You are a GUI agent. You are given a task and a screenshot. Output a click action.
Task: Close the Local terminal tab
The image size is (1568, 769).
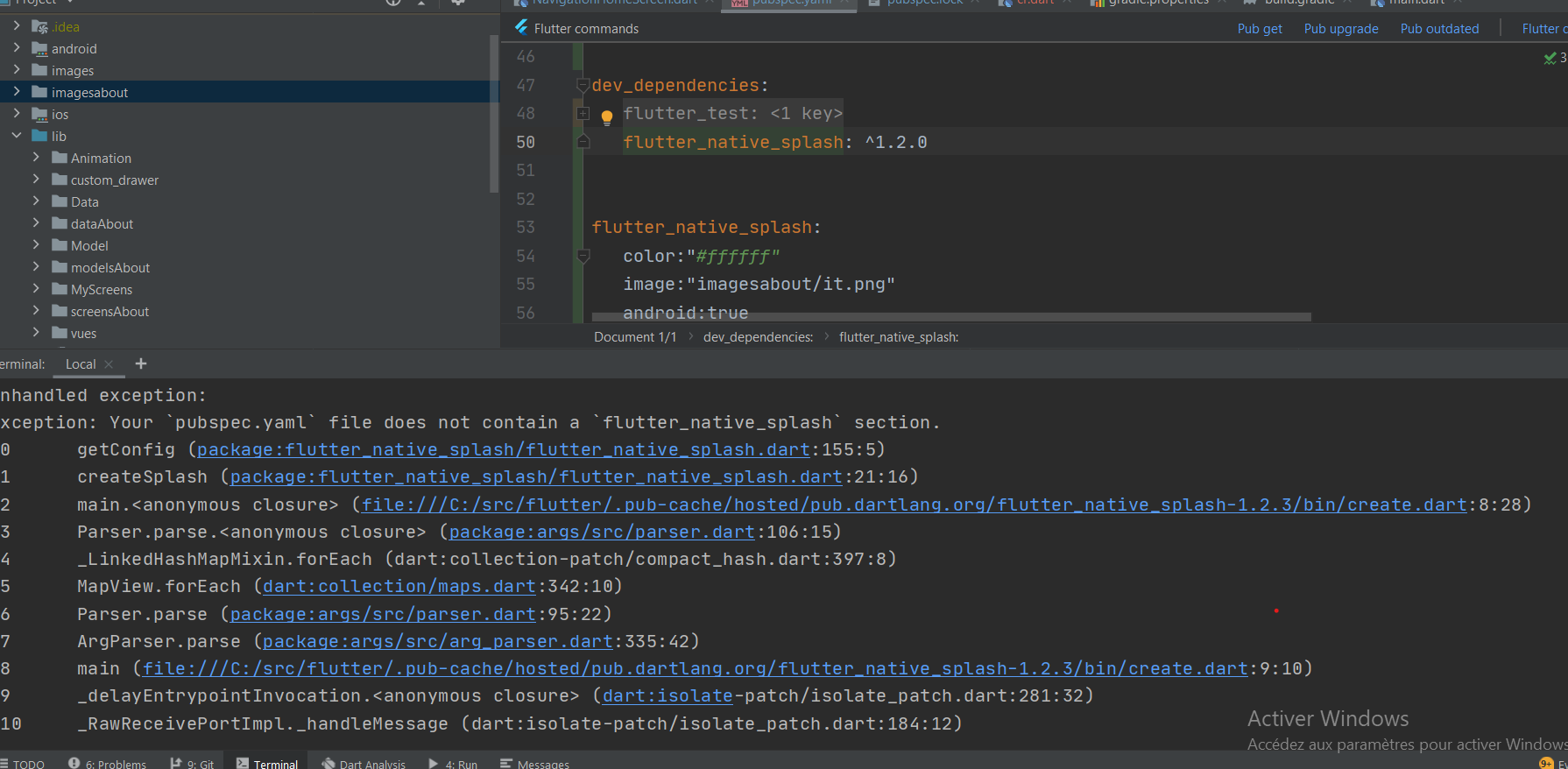click(x=109, y=364)
